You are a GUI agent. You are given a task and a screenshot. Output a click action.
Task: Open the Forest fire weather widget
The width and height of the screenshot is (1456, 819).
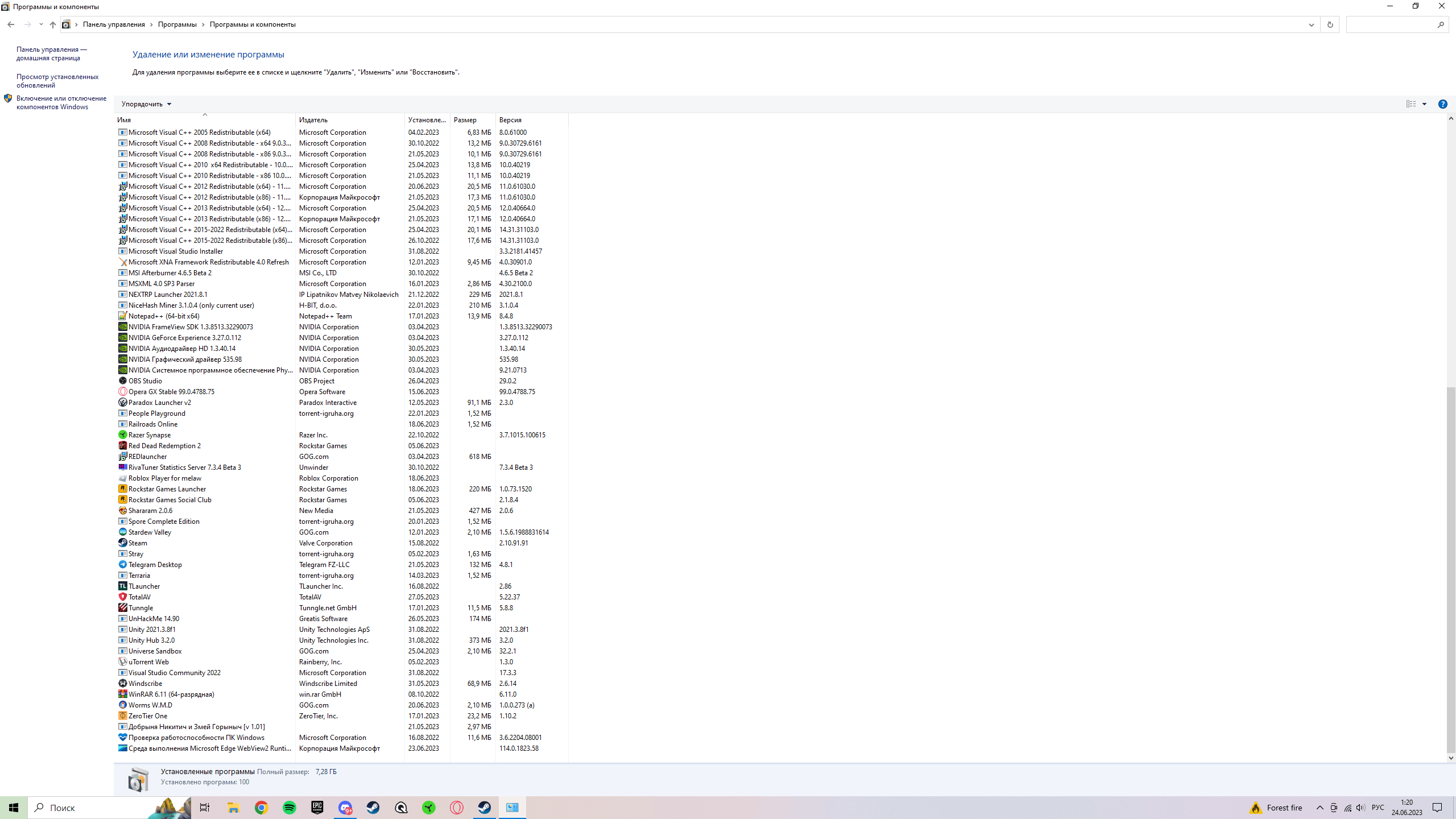[x=1276, y=808]
